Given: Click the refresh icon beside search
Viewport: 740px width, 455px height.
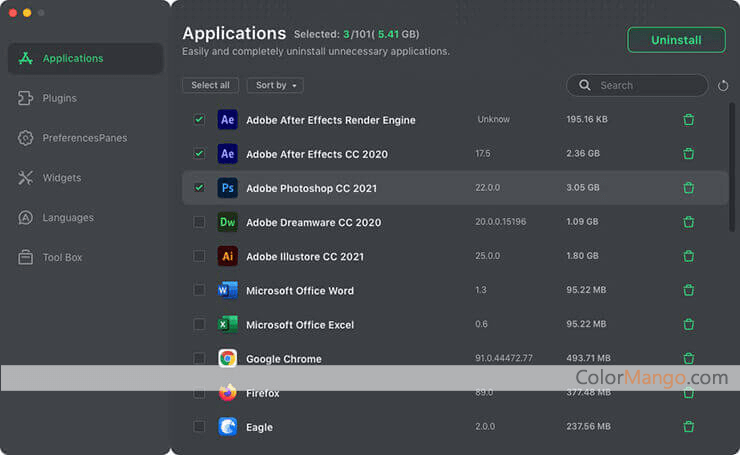Looking at the screenshot, I should [x=720, y=86].
